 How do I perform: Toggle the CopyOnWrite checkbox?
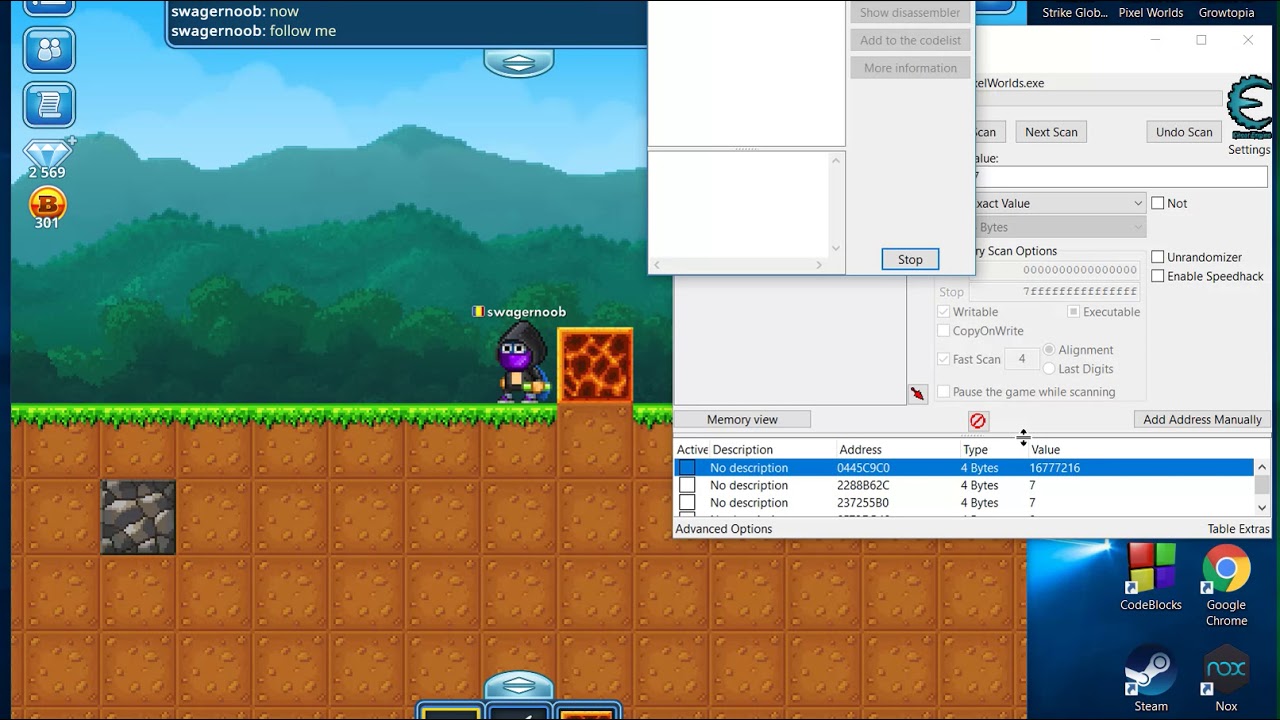click(x=943, y=331)
